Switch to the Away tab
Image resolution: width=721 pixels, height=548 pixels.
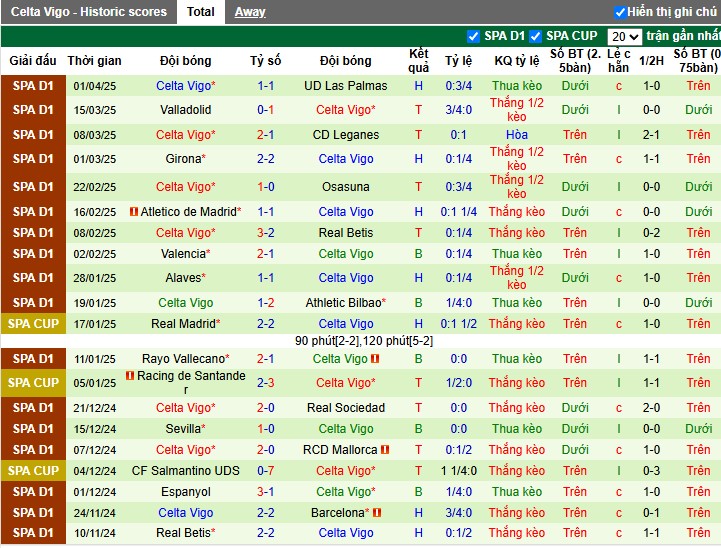250,11
